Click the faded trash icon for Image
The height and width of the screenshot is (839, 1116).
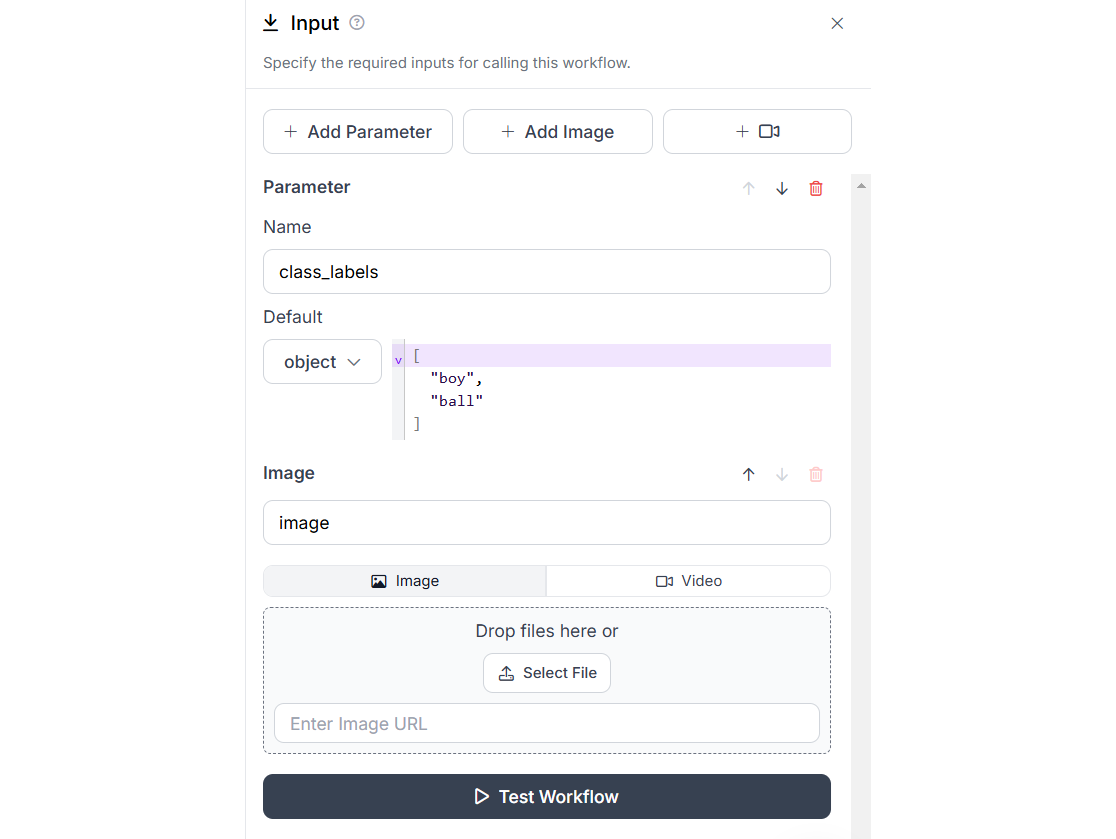coord(816,475)
